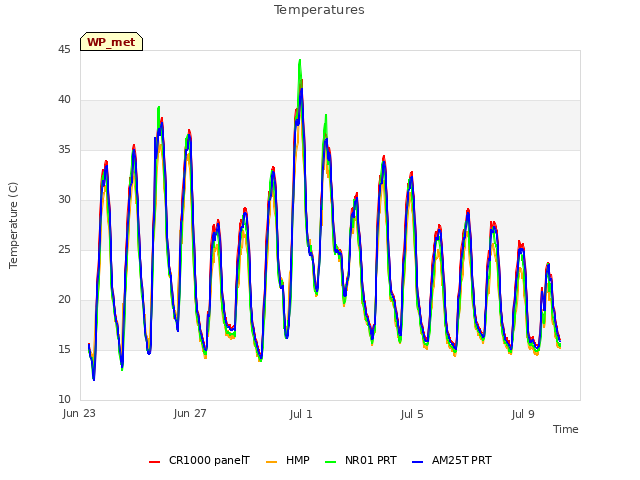Click the 25 y-axis tick label
The height and width of the screenshot is (480, 640).
pyautogui.click(x=64, y=249)
